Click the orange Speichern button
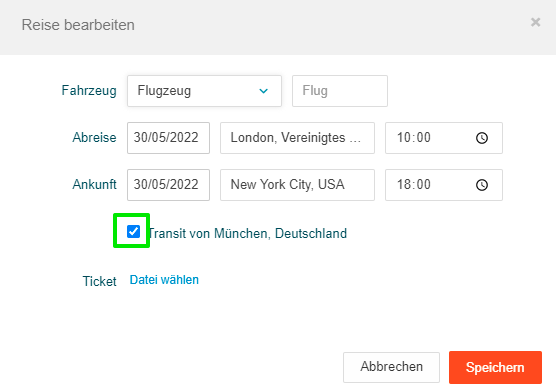This screenshot has width=556, height=391. click(x=495, y=367)
